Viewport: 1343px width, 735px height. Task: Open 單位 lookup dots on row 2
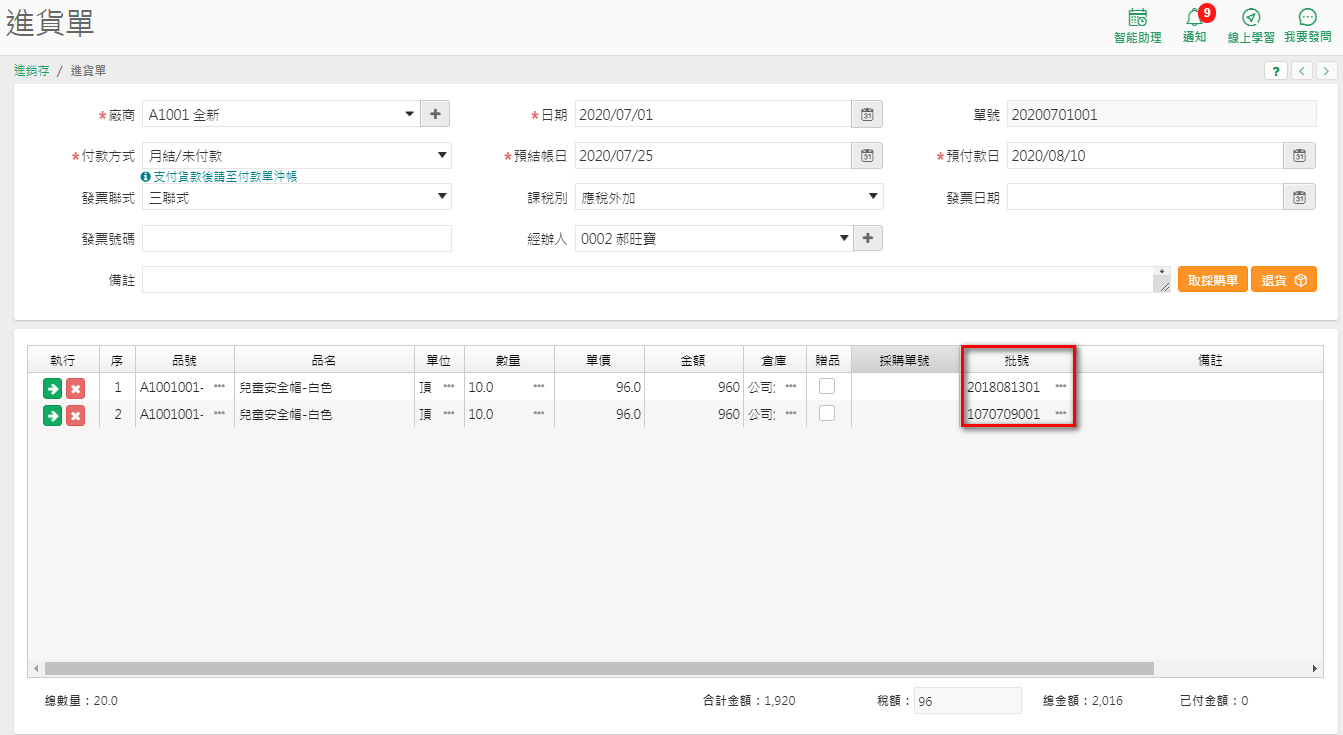(449, 414)
